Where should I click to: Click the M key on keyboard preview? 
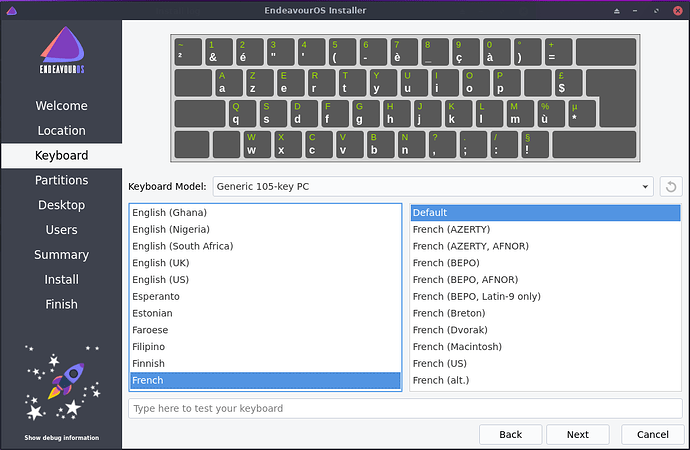pos(520,113)
